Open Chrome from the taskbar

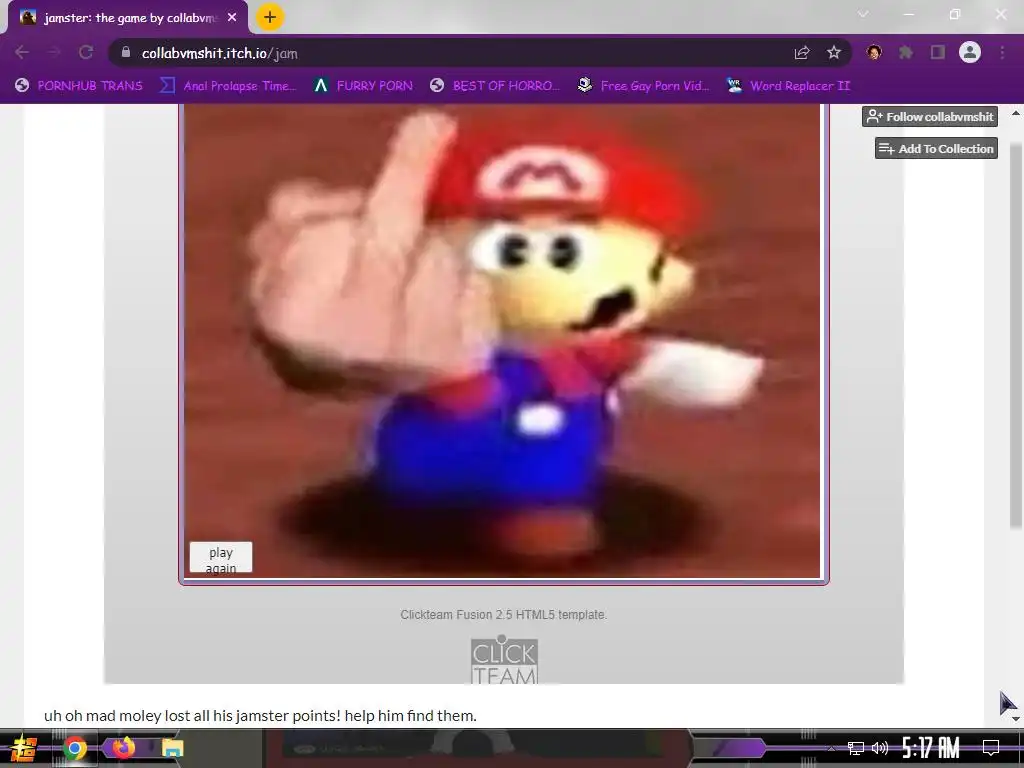click(x=74, y=748)
